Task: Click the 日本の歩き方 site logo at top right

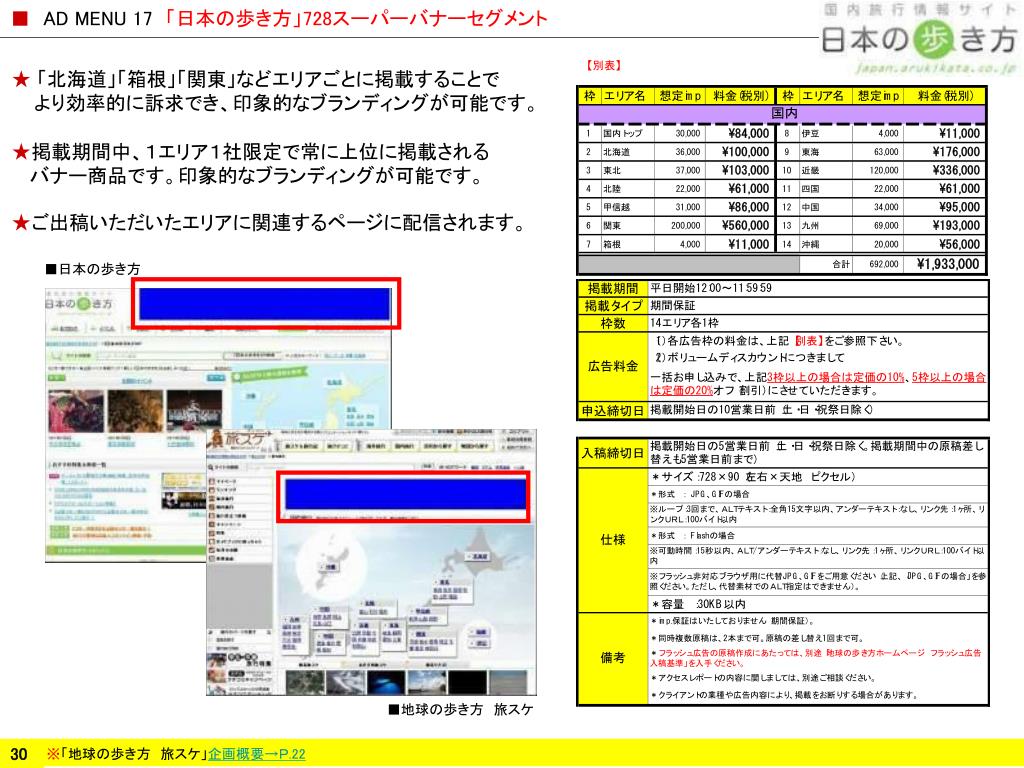Action: coord(920,40)
